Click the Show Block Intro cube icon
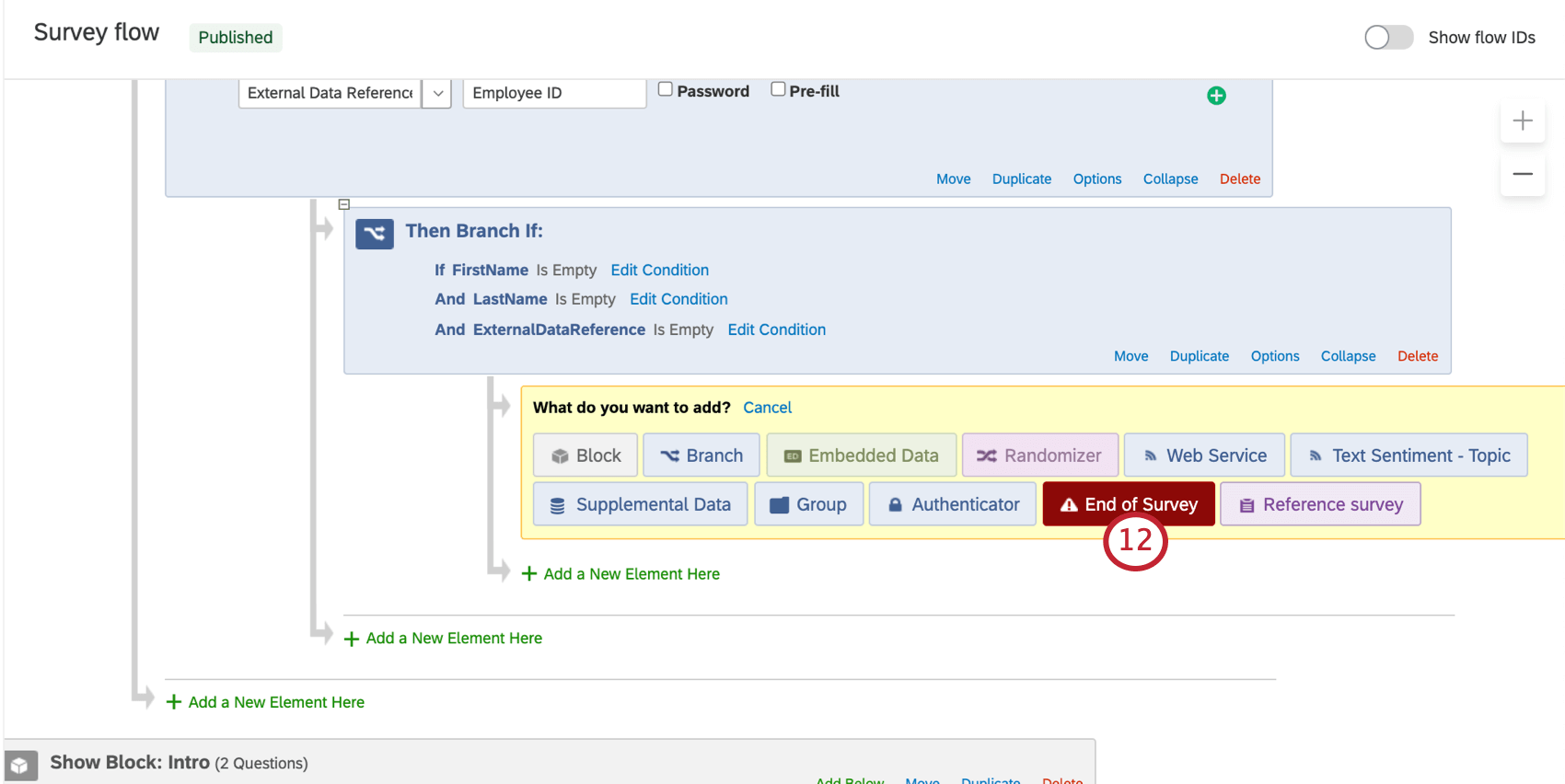The image size is (1565, 784). [x=19, y=765]
